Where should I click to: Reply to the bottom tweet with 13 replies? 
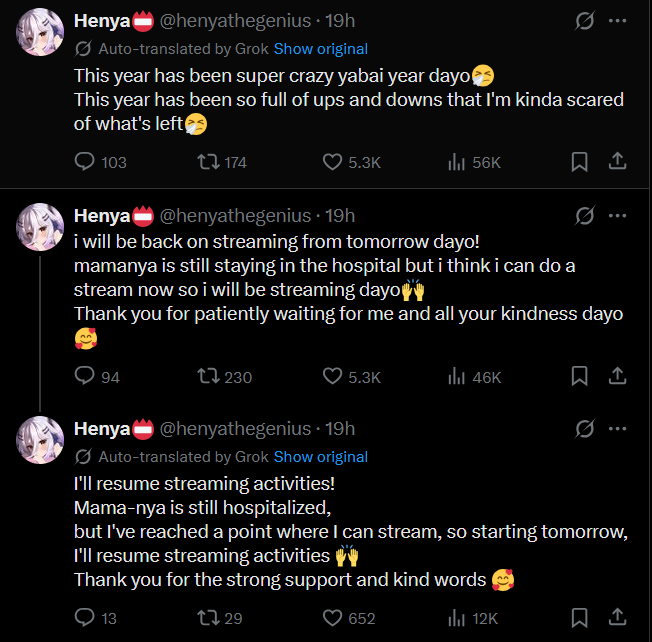pyautogui.click(x=87, y=618)
